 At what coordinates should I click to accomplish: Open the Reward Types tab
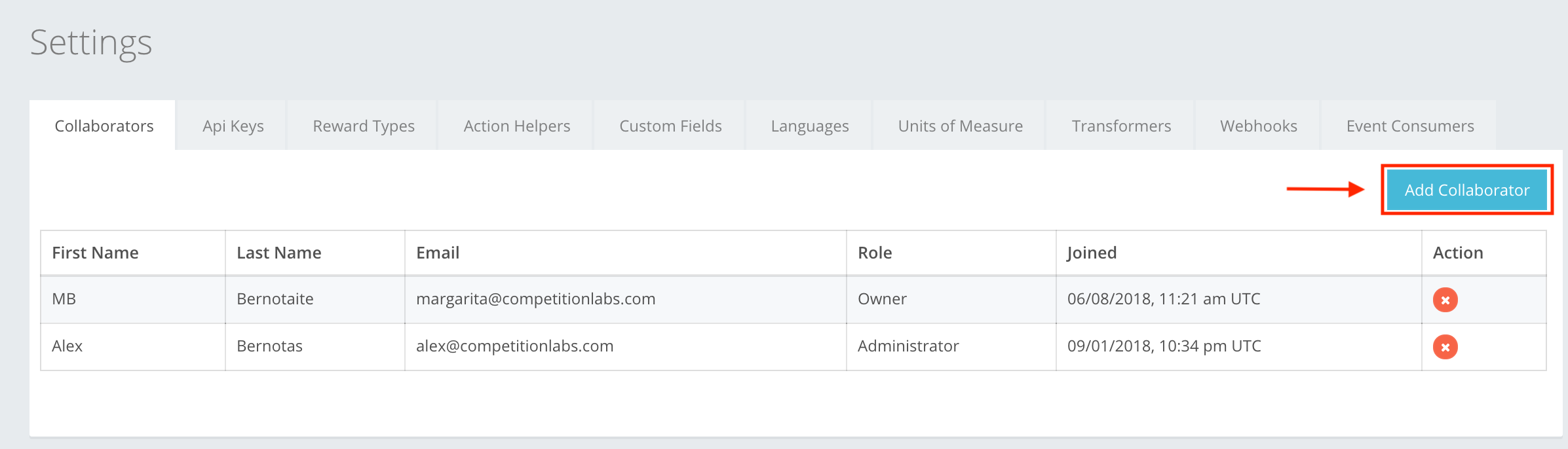pyautogui.click(x=364, y=126)
